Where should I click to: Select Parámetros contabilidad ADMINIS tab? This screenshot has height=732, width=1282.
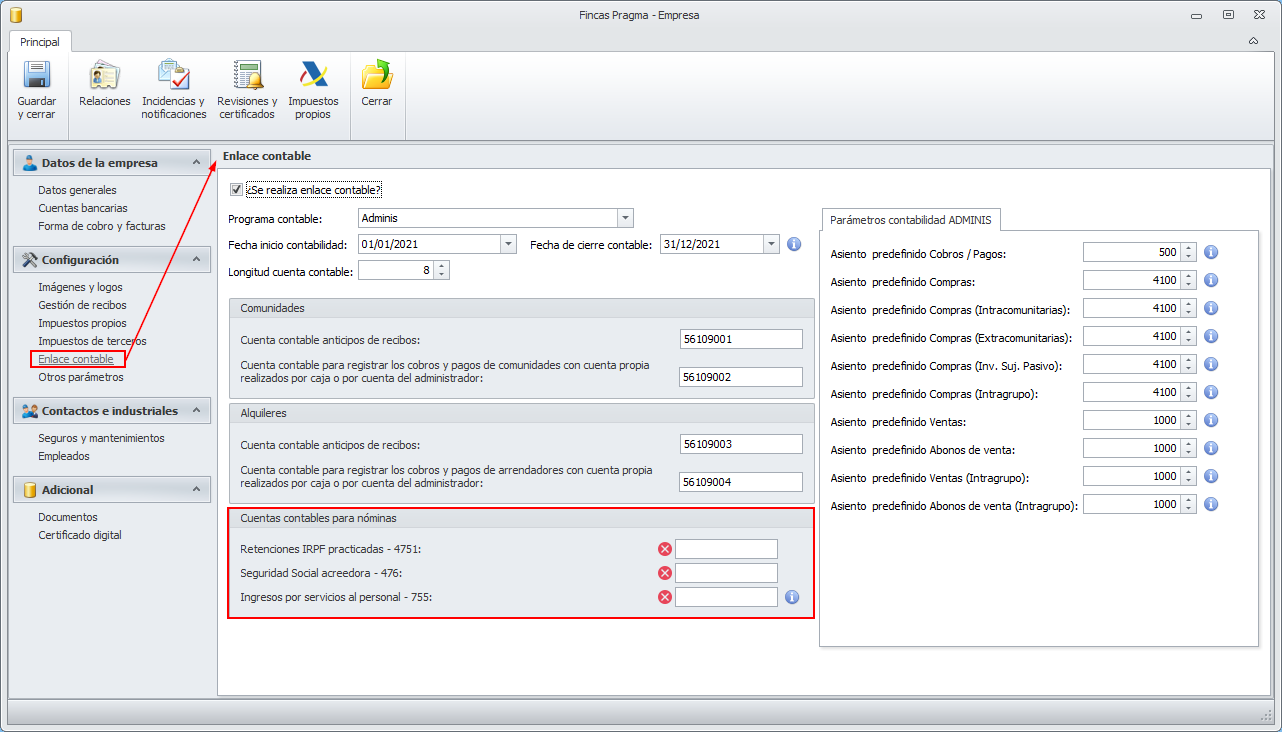point(911,220)
